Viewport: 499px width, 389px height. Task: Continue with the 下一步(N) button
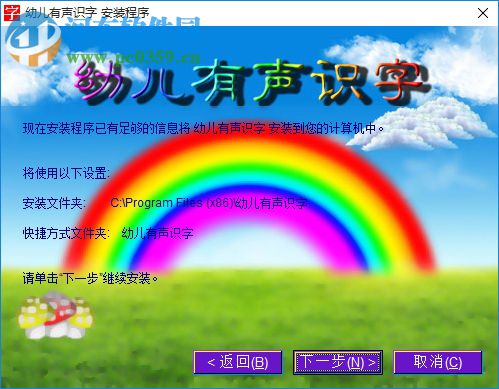pos(338,362)
